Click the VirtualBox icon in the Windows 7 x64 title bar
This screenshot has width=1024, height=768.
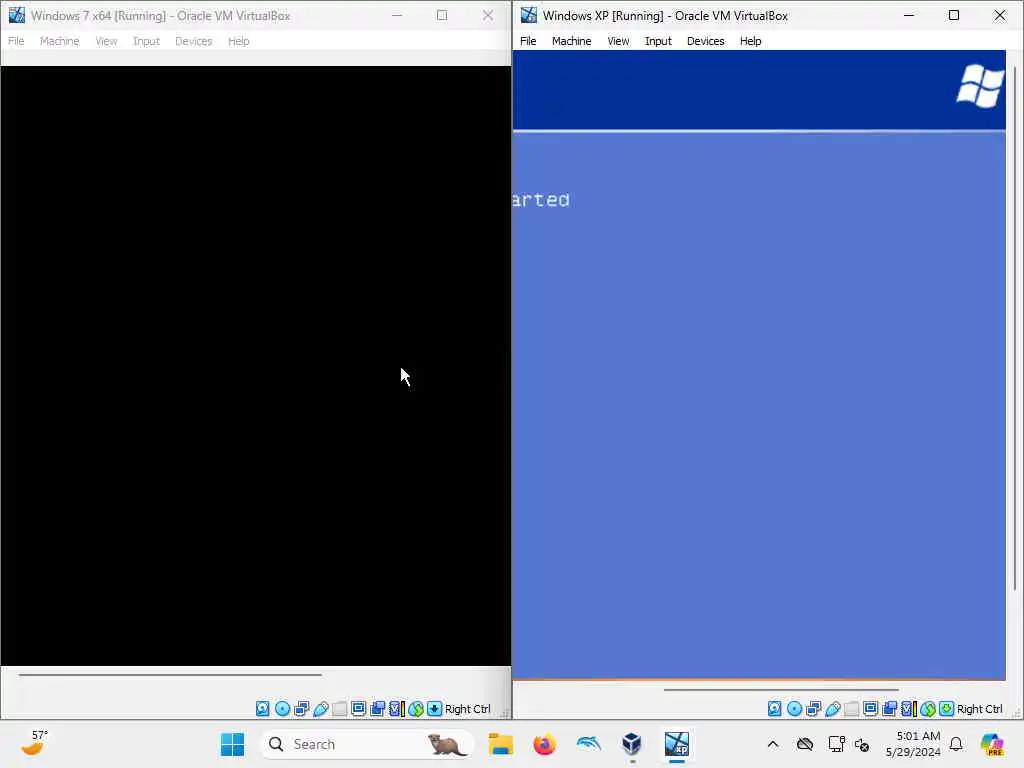(x=16, y=15)
